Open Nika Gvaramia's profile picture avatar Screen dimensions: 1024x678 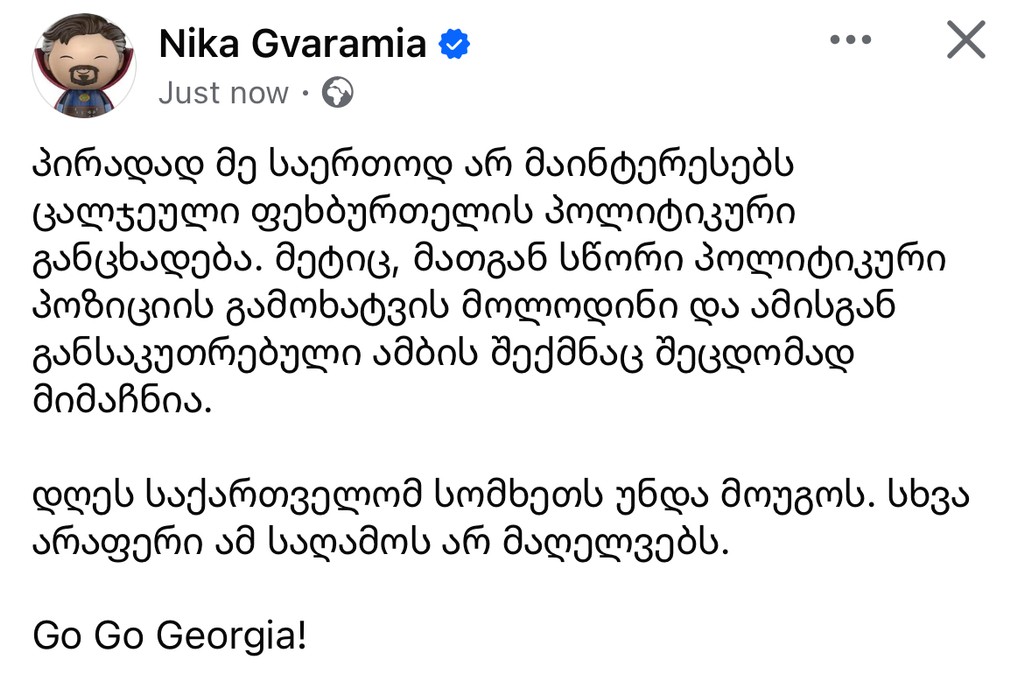[x=84, y=66]
